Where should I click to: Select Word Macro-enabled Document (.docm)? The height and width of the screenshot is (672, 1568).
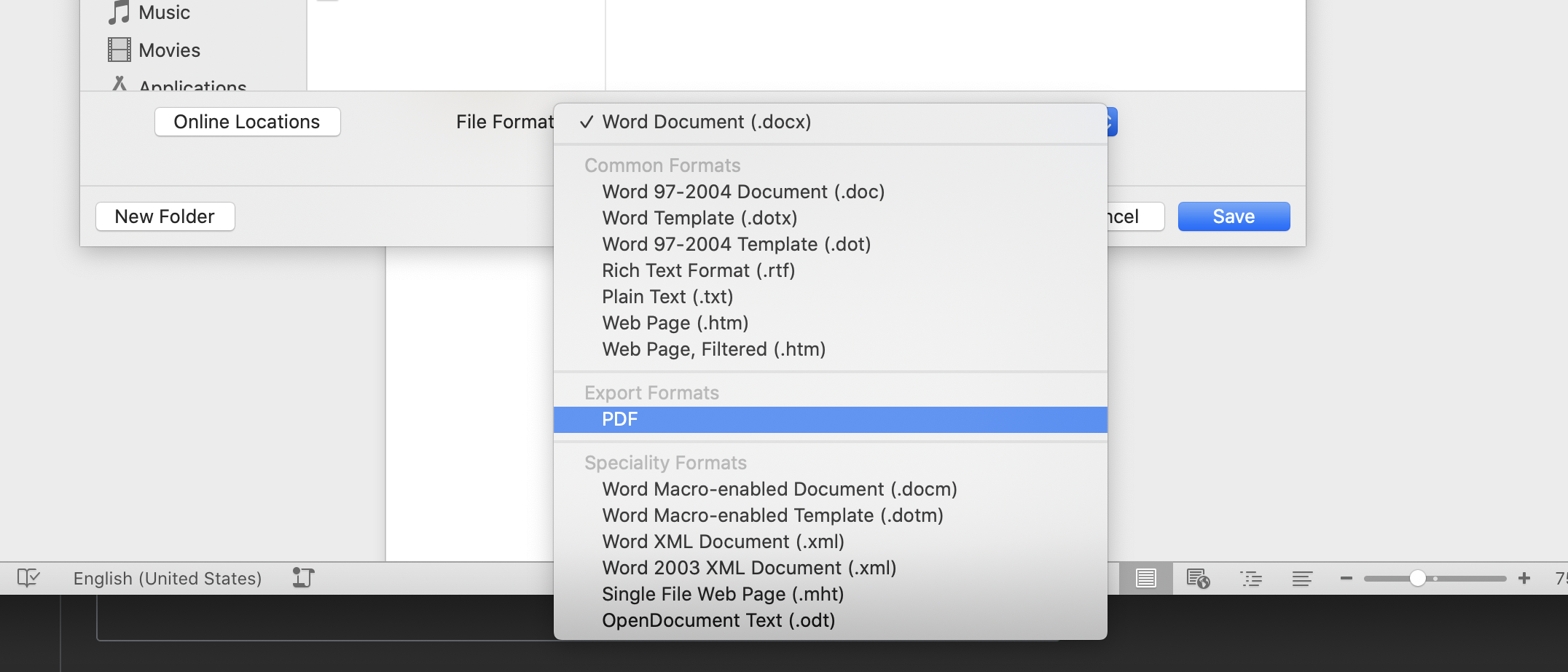pyautogui.click(x=831, y=489)
